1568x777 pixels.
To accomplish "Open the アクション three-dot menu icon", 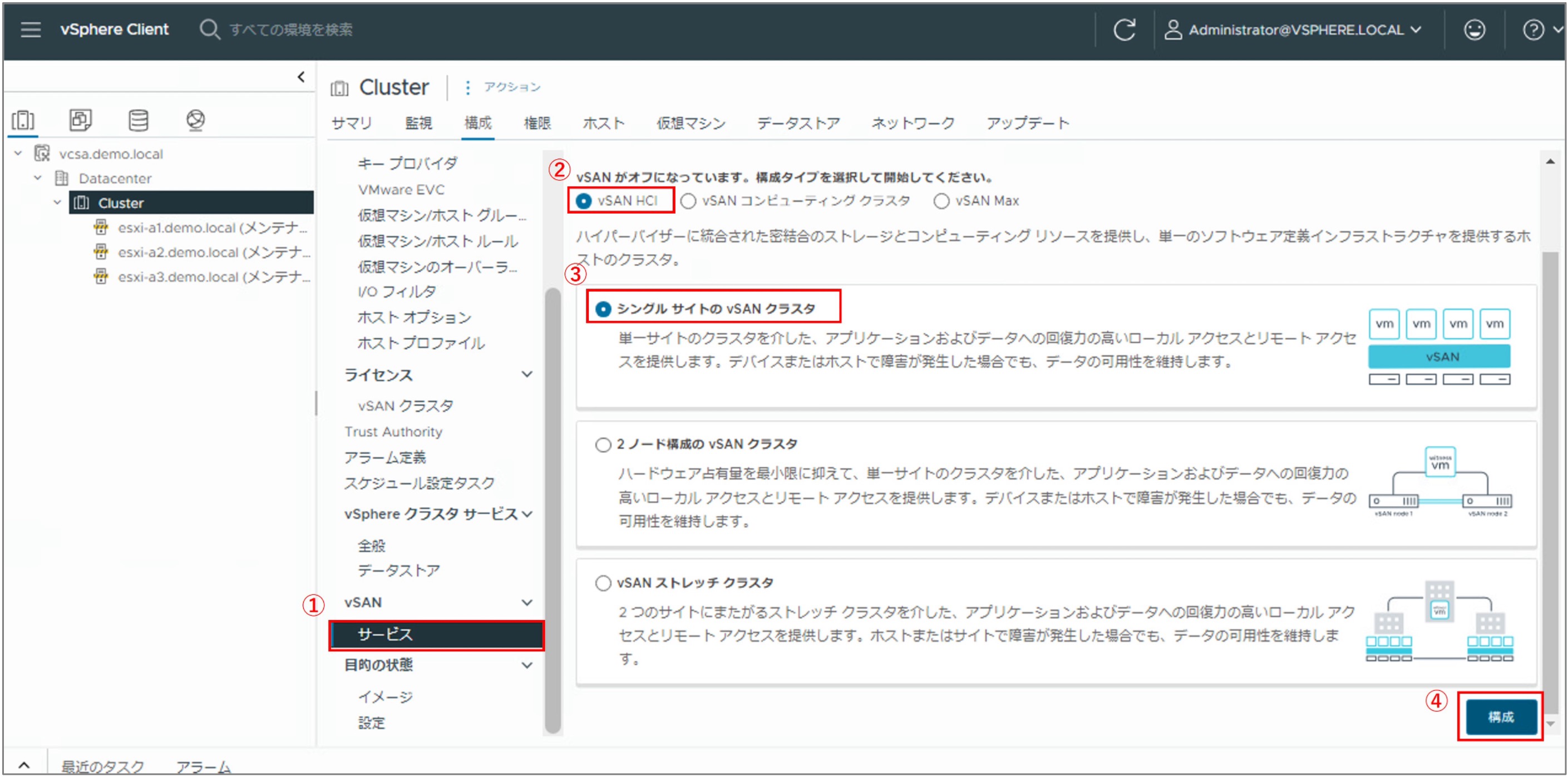I will point(467,88).
